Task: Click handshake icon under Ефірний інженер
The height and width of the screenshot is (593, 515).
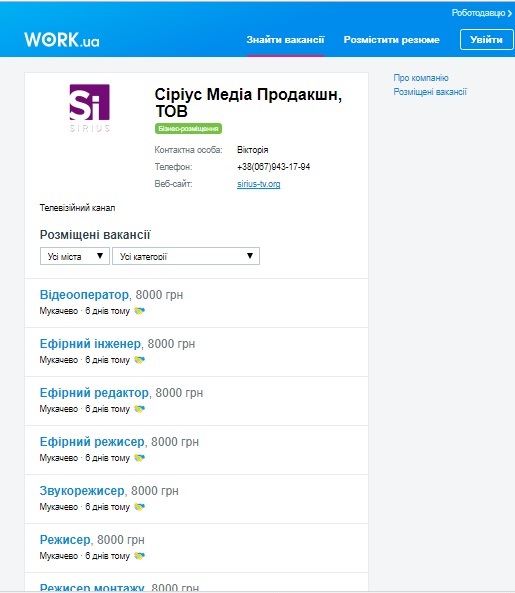Action: [x=140, y=360]
